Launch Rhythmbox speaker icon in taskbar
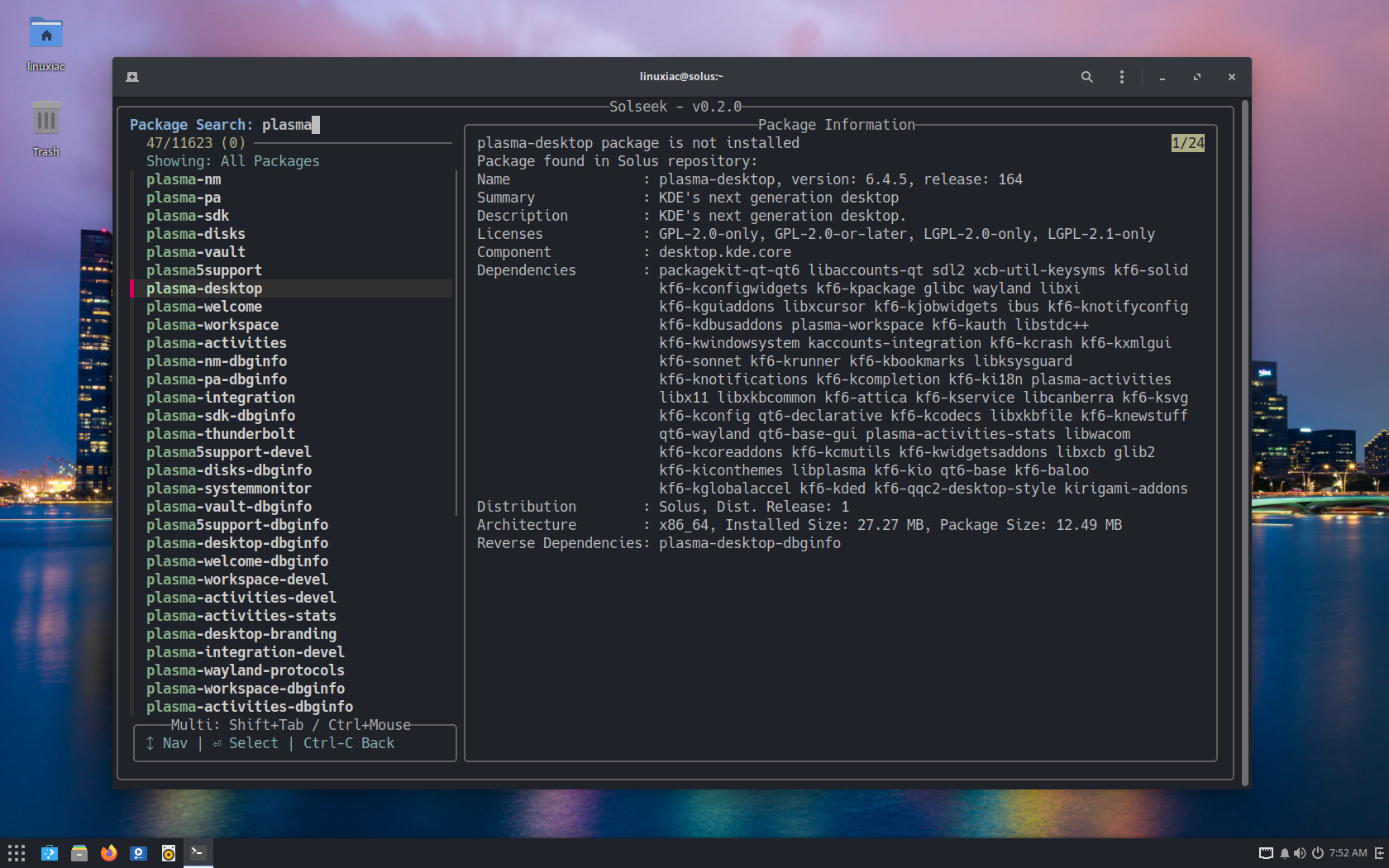This screenshot has height=868, width=1389. 169,853
